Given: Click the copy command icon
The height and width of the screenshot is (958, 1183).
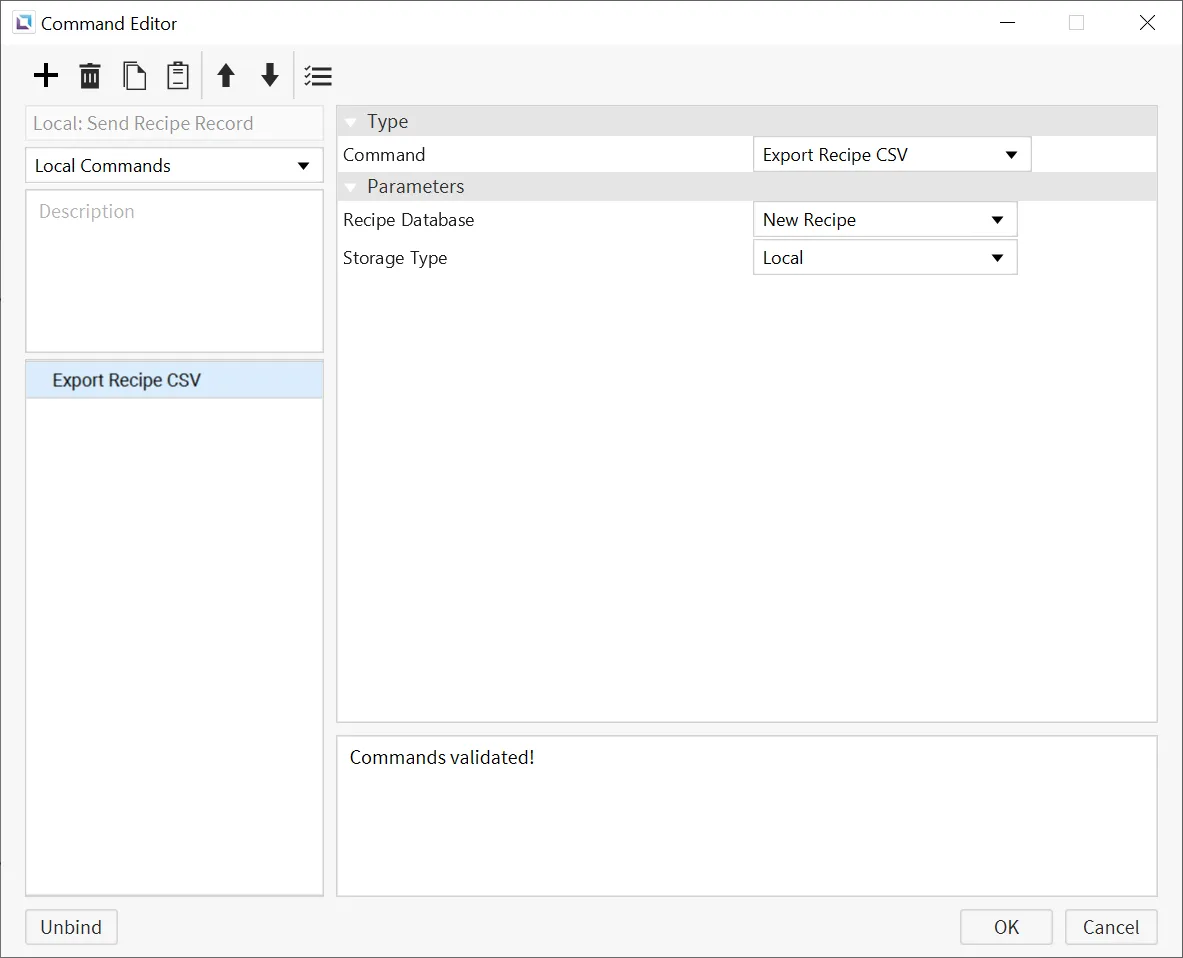Looking at the screenshot, I should pos(134,76).
